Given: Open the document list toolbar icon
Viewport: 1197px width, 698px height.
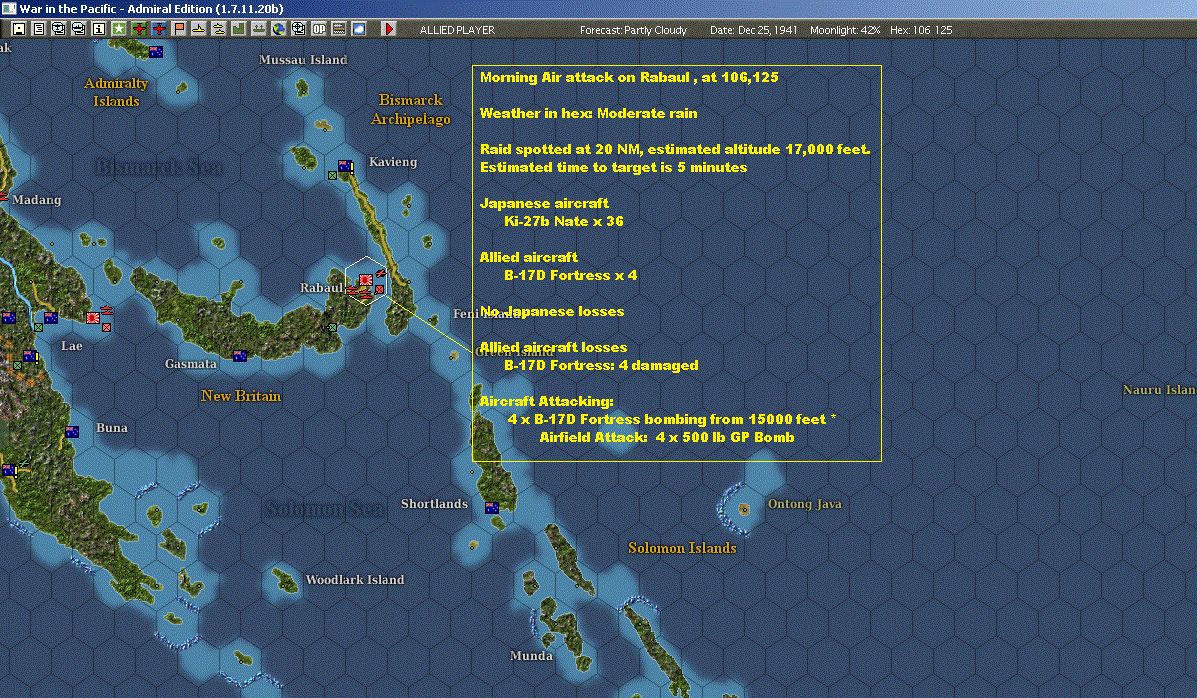Looking at the screenshot, I should [x=39, y=29].
